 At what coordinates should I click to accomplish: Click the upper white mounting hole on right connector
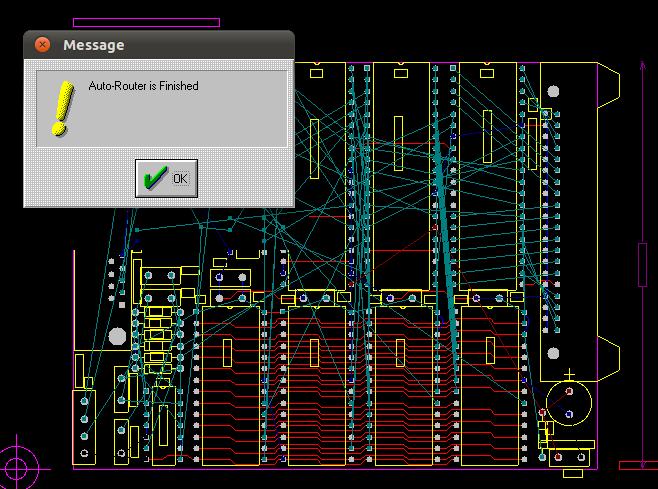(x=553, y=92)
